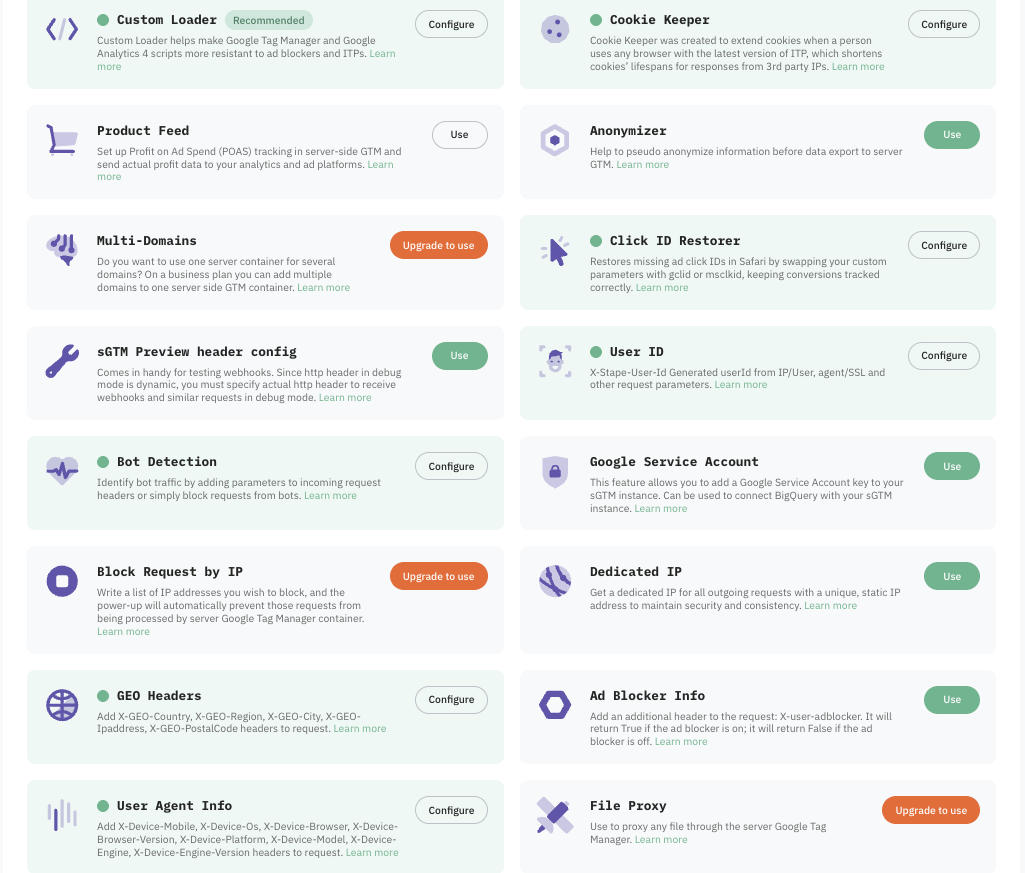
Task: Click the GEO Headers globe icon
Action: [x=62, y=705]
